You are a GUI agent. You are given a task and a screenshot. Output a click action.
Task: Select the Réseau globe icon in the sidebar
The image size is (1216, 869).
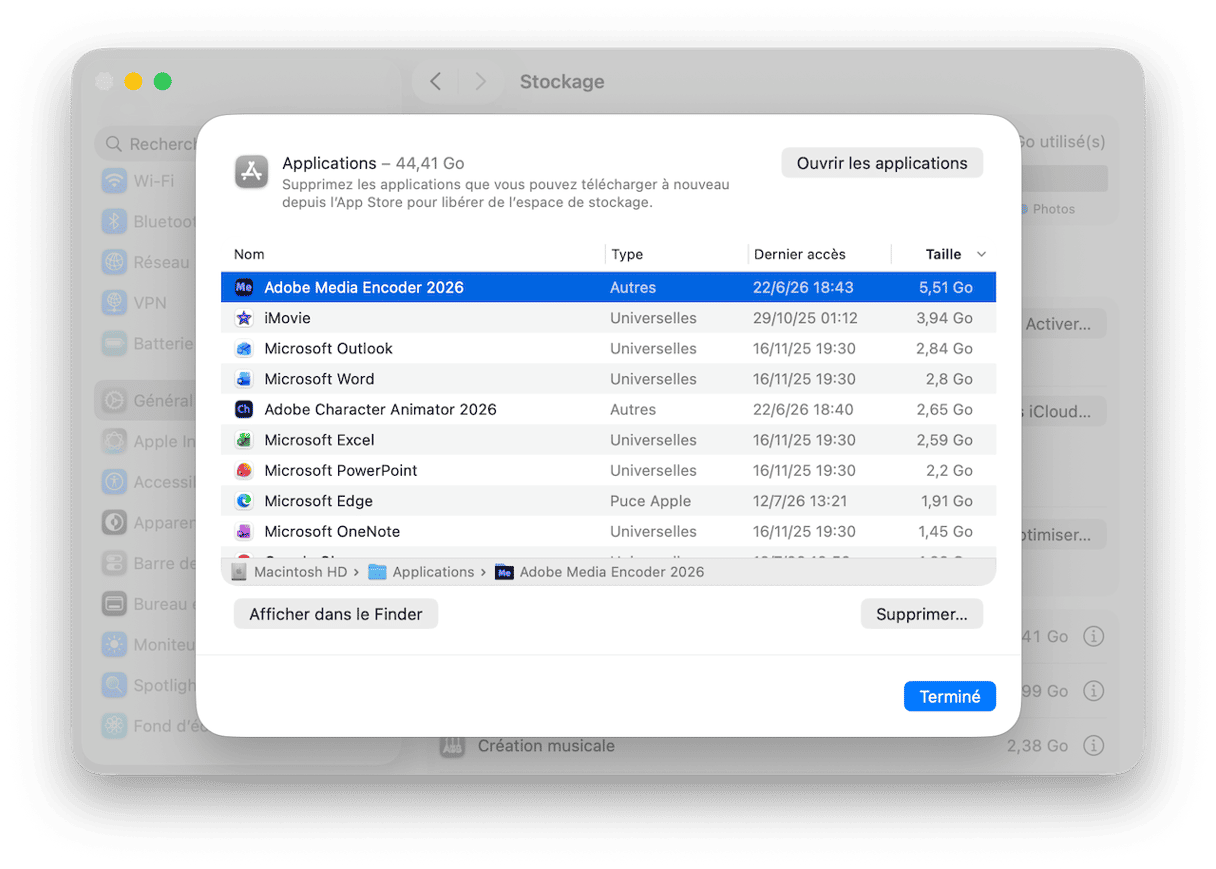tap(115, 263)
